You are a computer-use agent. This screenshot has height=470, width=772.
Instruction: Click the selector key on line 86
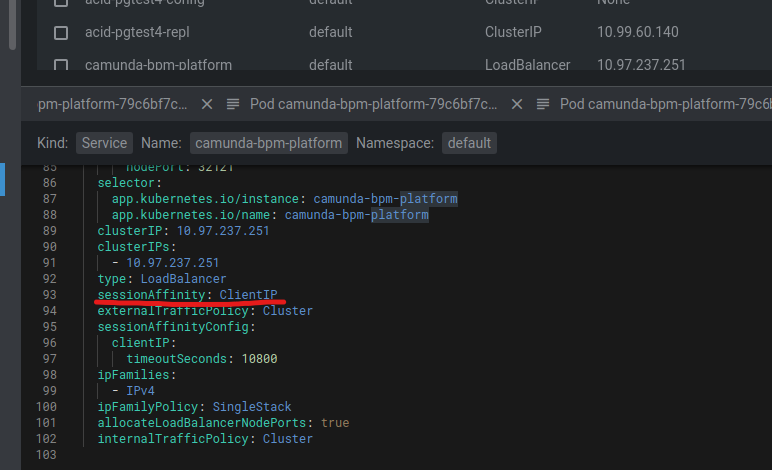click(x=126, y=183)
